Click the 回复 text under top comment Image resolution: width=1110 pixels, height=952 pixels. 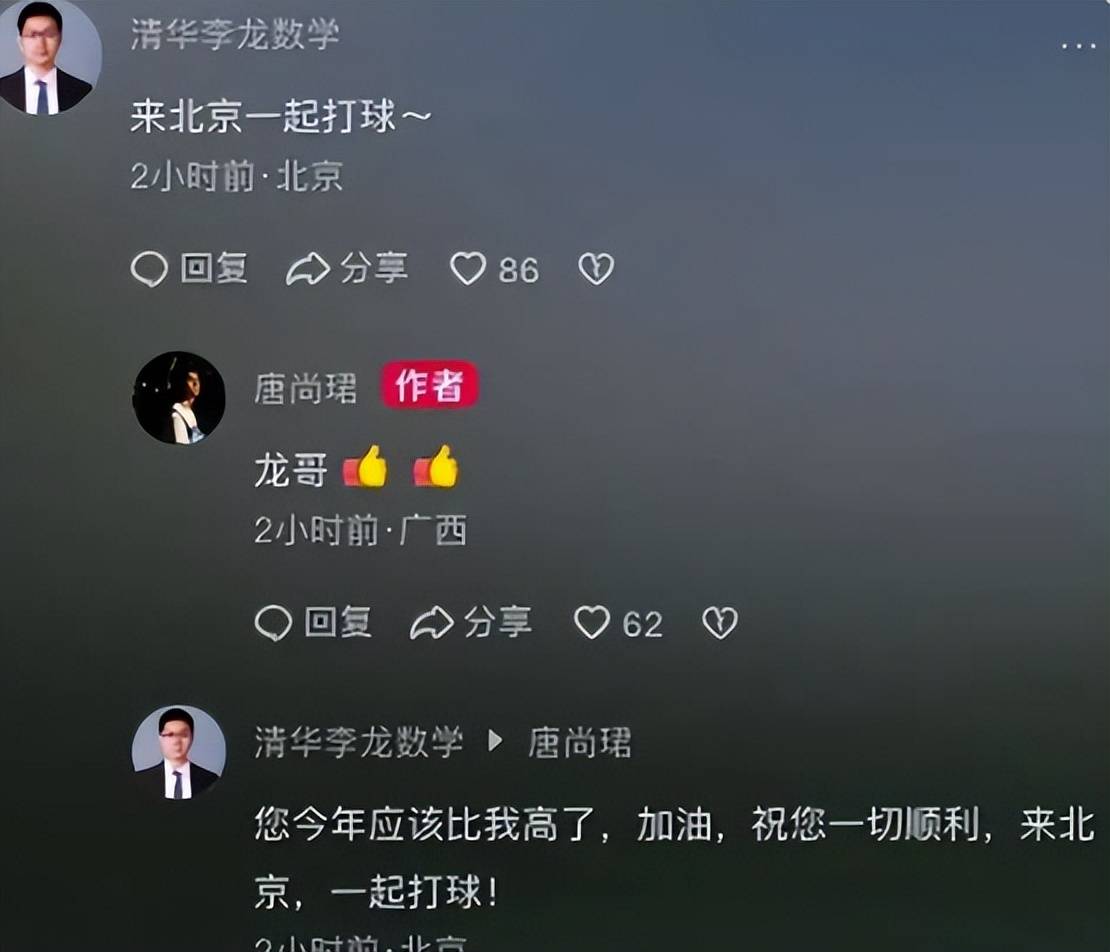(214, 268)
